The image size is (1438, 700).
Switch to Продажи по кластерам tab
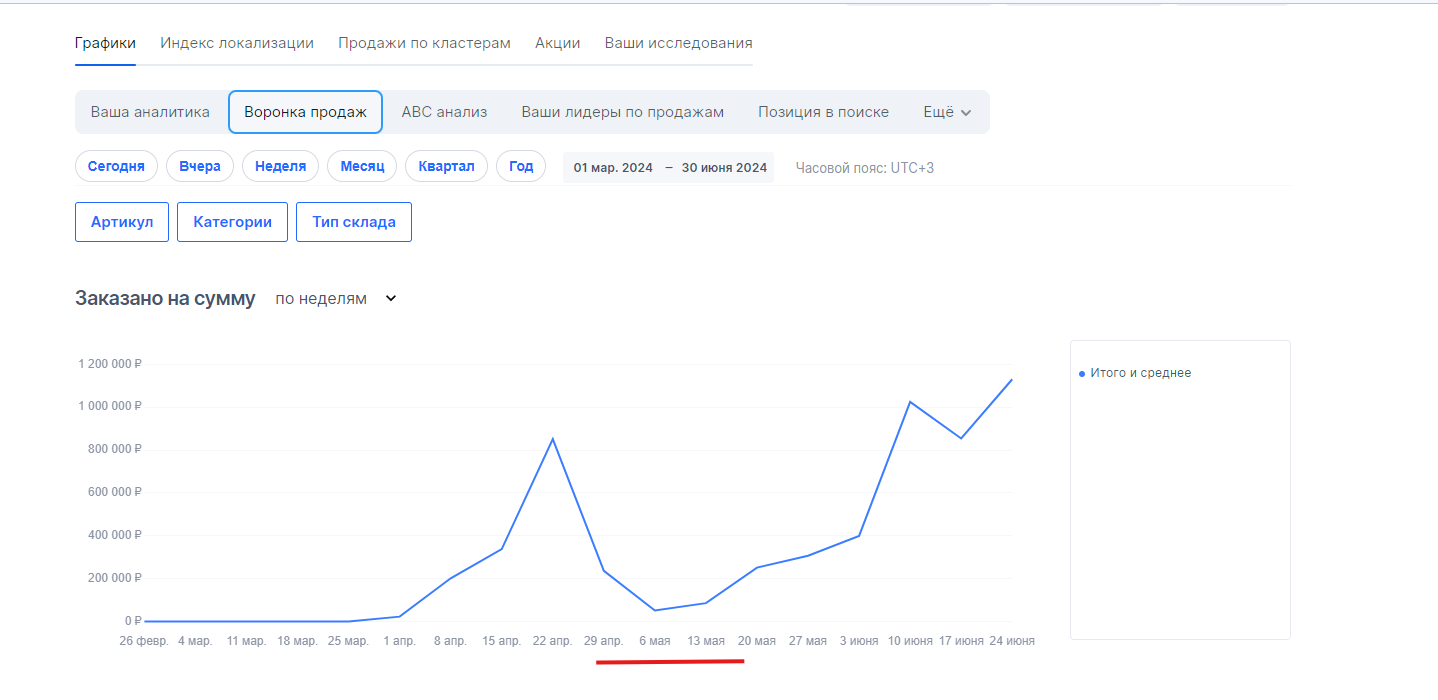point(424,43)
